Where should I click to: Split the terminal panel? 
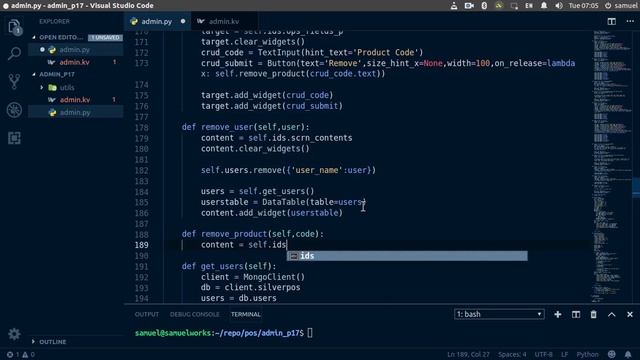coord(576,314)
